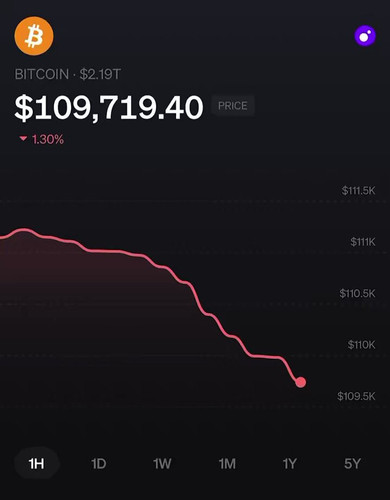Show the 1Y price history
Image resolution: width=390 pixels, height=500 pixels.
click(289, 464)
